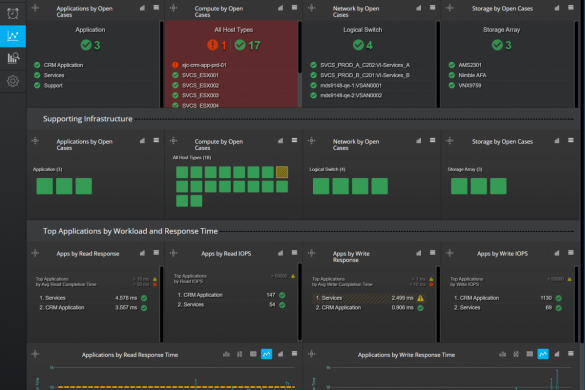Toggle the active line chart view on Applications by Read Response Time

point(266,354)
